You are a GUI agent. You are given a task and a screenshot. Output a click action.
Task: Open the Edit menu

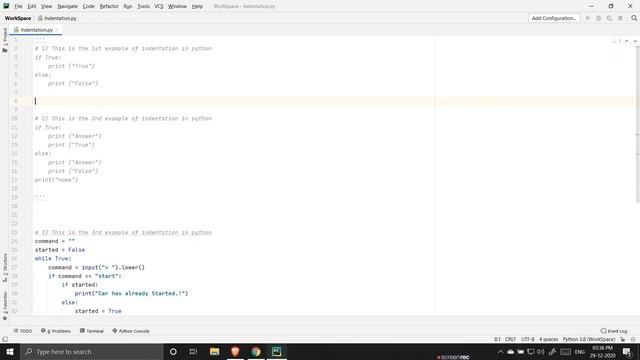pyautogui.click(x=32, y=6)
